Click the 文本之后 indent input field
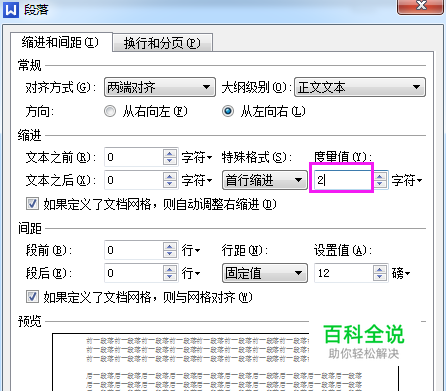 click(x=134, y=180)
